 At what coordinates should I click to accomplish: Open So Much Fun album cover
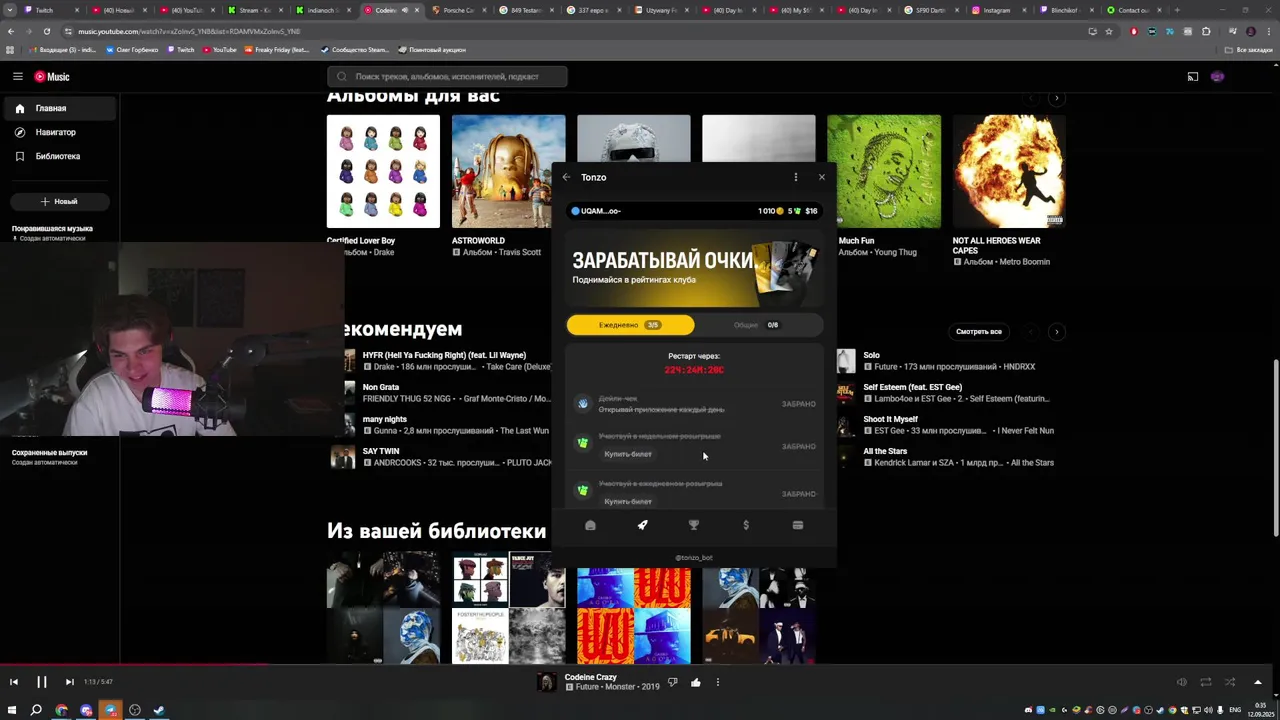pos(884,171)
